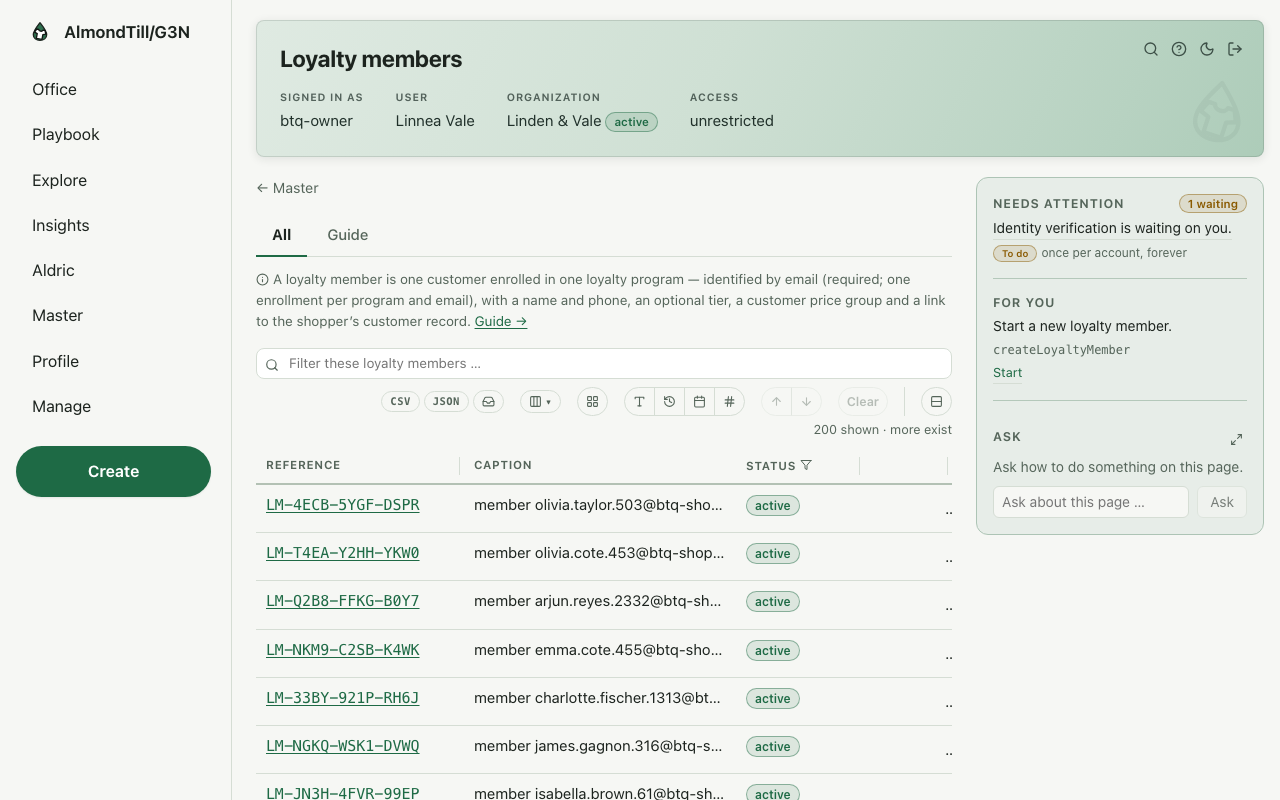Click the sort ascending up arrow

pos(777,401)
